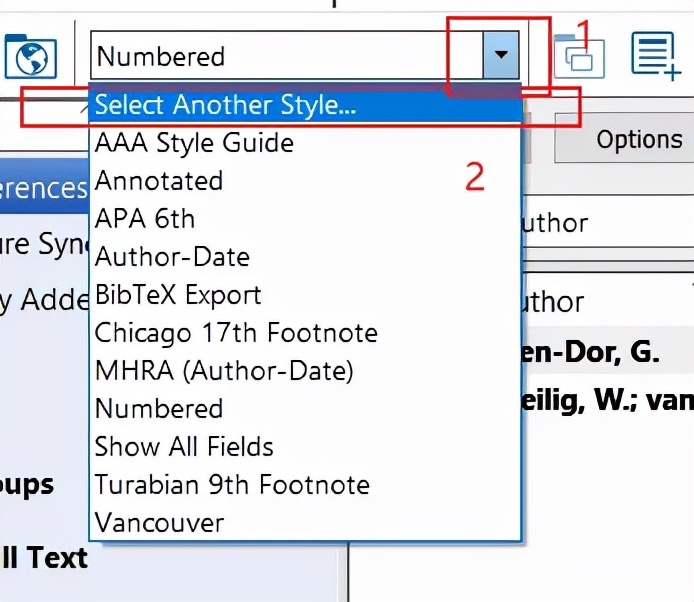The image size is (694, 602).
Task: Choose Turabian 9th Footnote style
Action: (x=305, y=484)
